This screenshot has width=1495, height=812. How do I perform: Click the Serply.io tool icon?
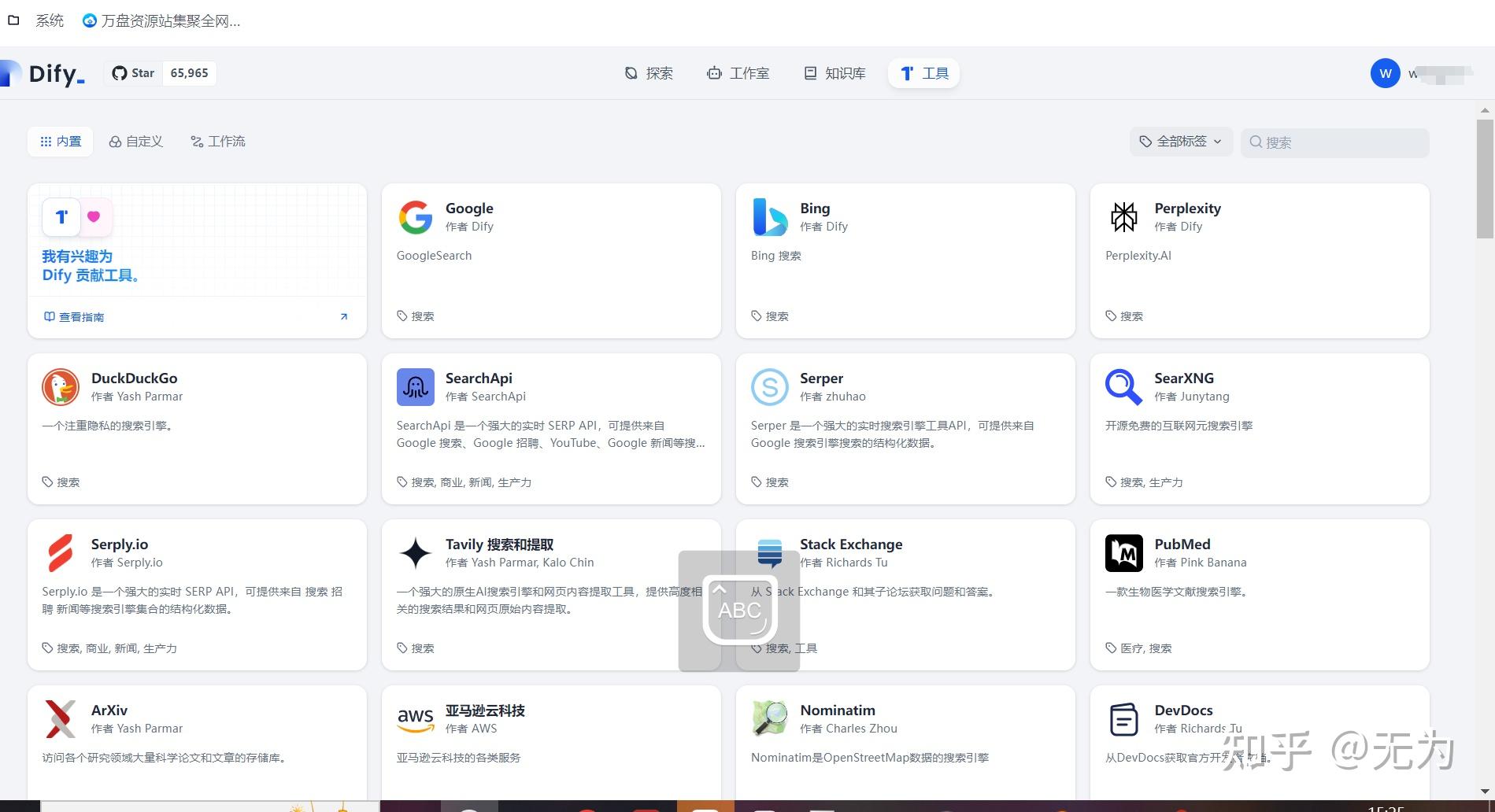pyautogui.click(x=61, y=552)
